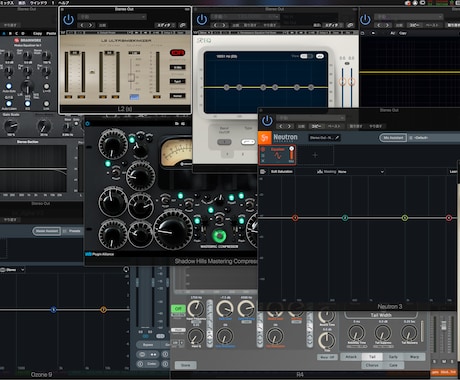The width and height of the screenshot is (460, 380).
Task: Click コピー in the Neutron window header
Action: (x=316, y=126)
